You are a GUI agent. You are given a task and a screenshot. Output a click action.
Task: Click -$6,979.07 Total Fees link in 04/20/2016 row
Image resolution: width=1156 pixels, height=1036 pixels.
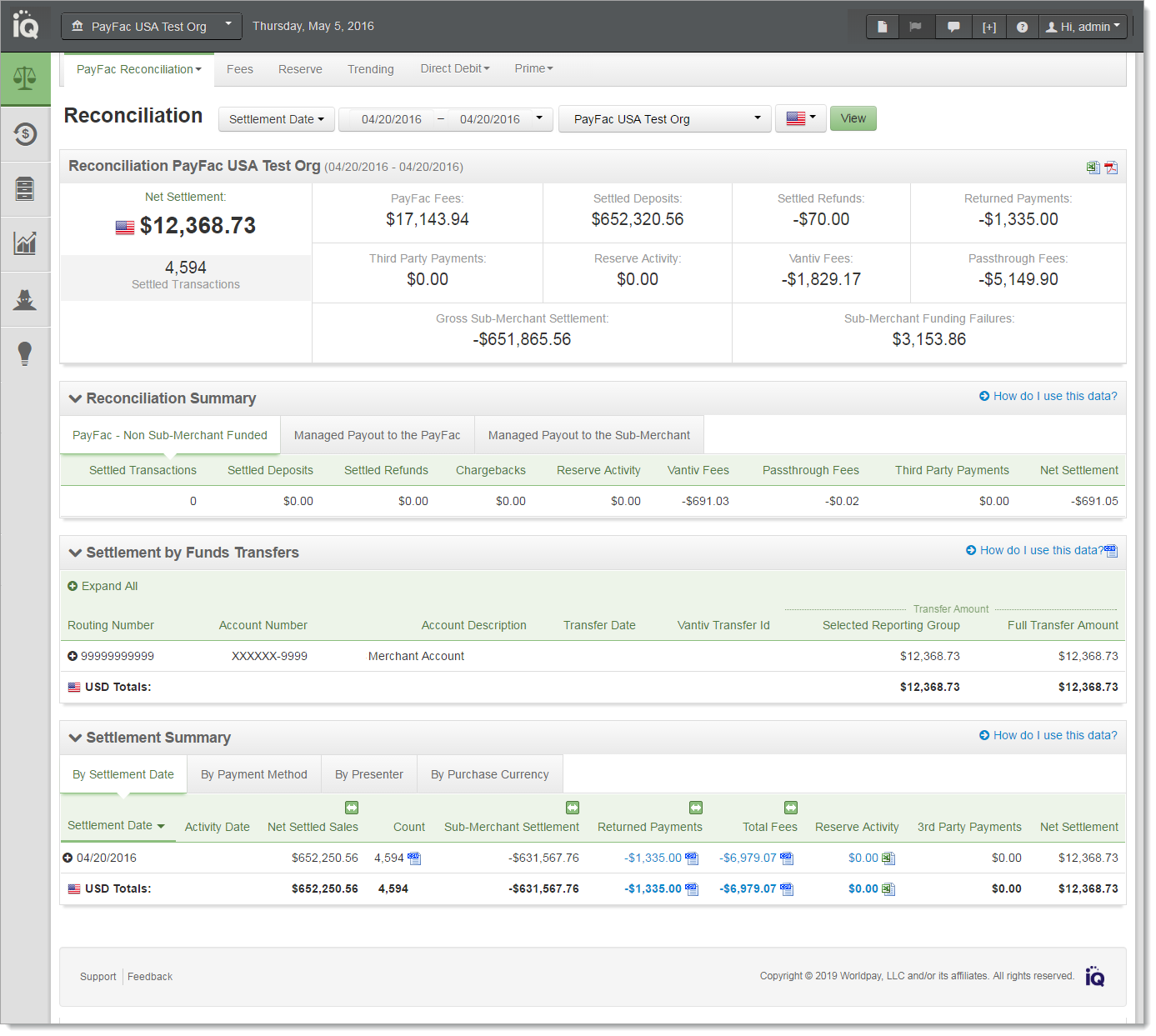click(x=748, y=858)
